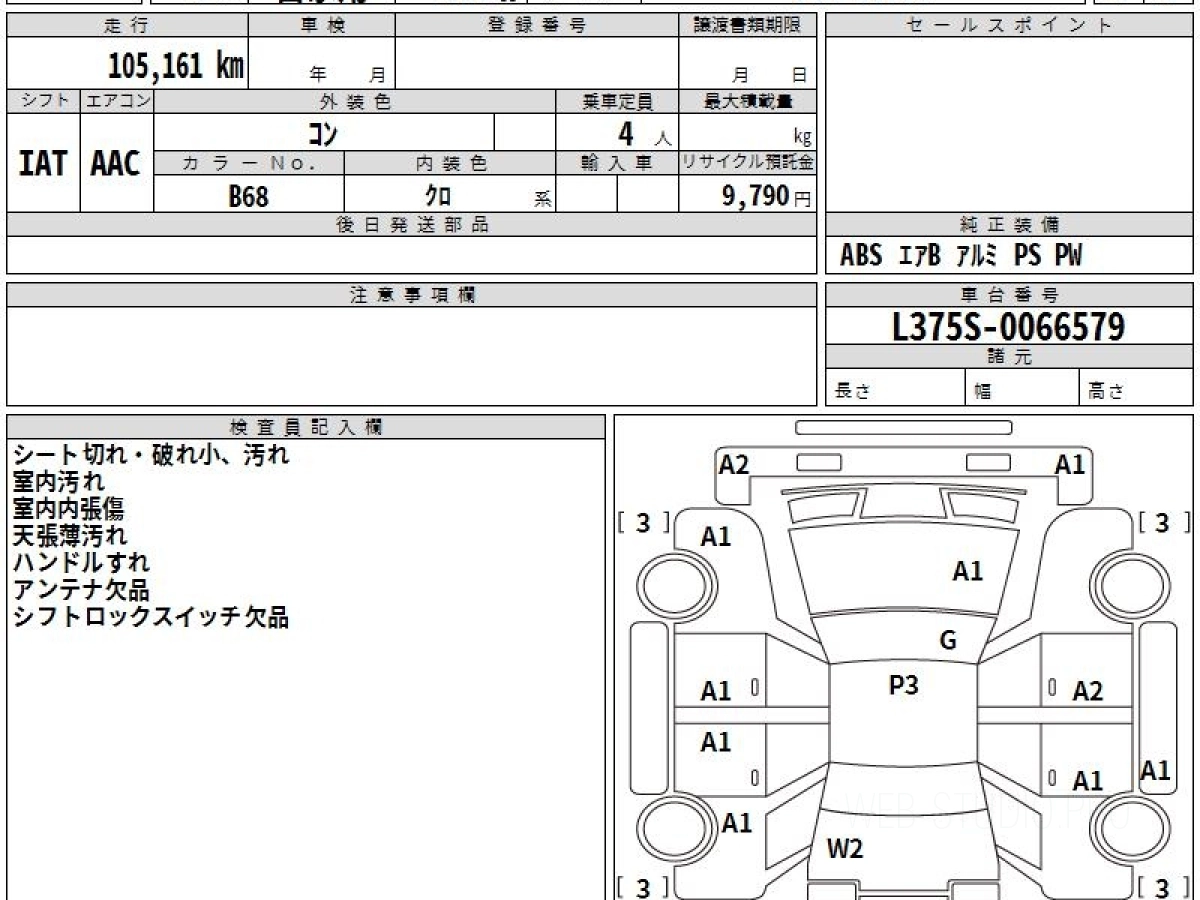Select the 登録番号 header

[537, 26]
